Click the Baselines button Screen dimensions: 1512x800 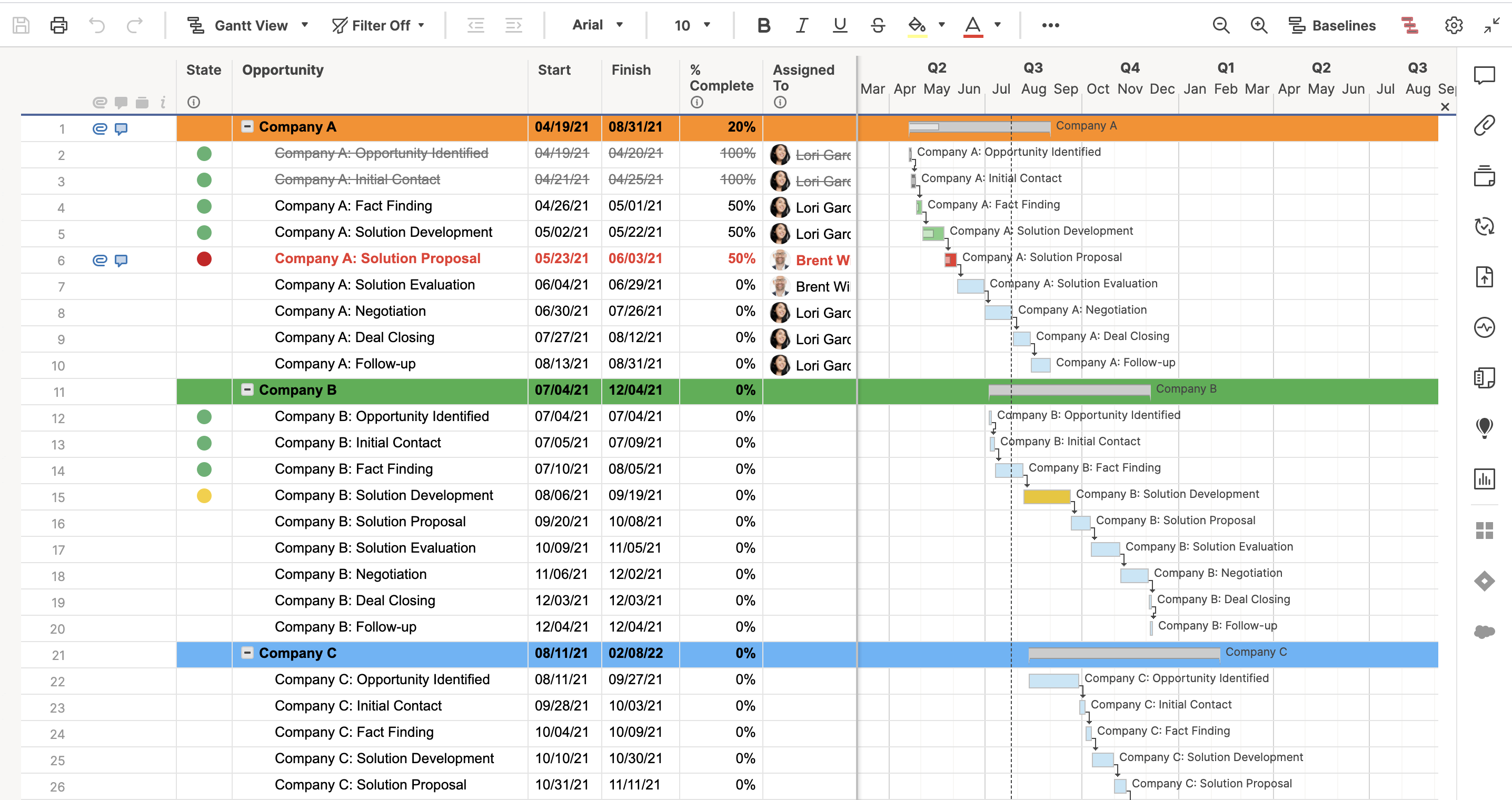coord(1332,25)
